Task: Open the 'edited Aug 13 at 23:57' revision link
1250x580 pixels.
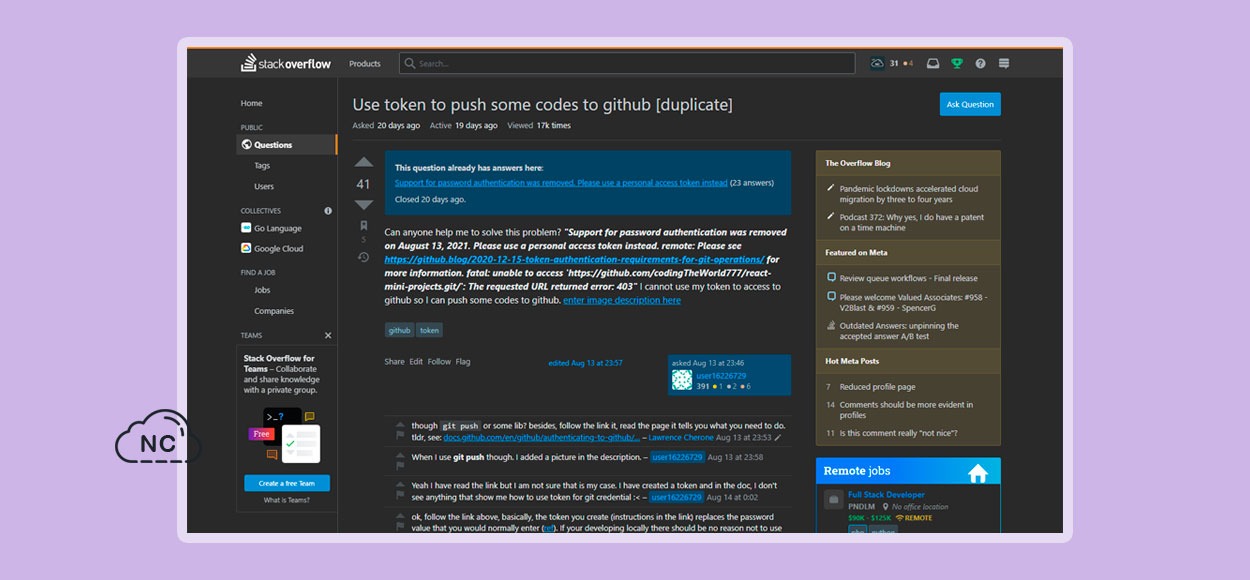Action: [x=585, y=363]
